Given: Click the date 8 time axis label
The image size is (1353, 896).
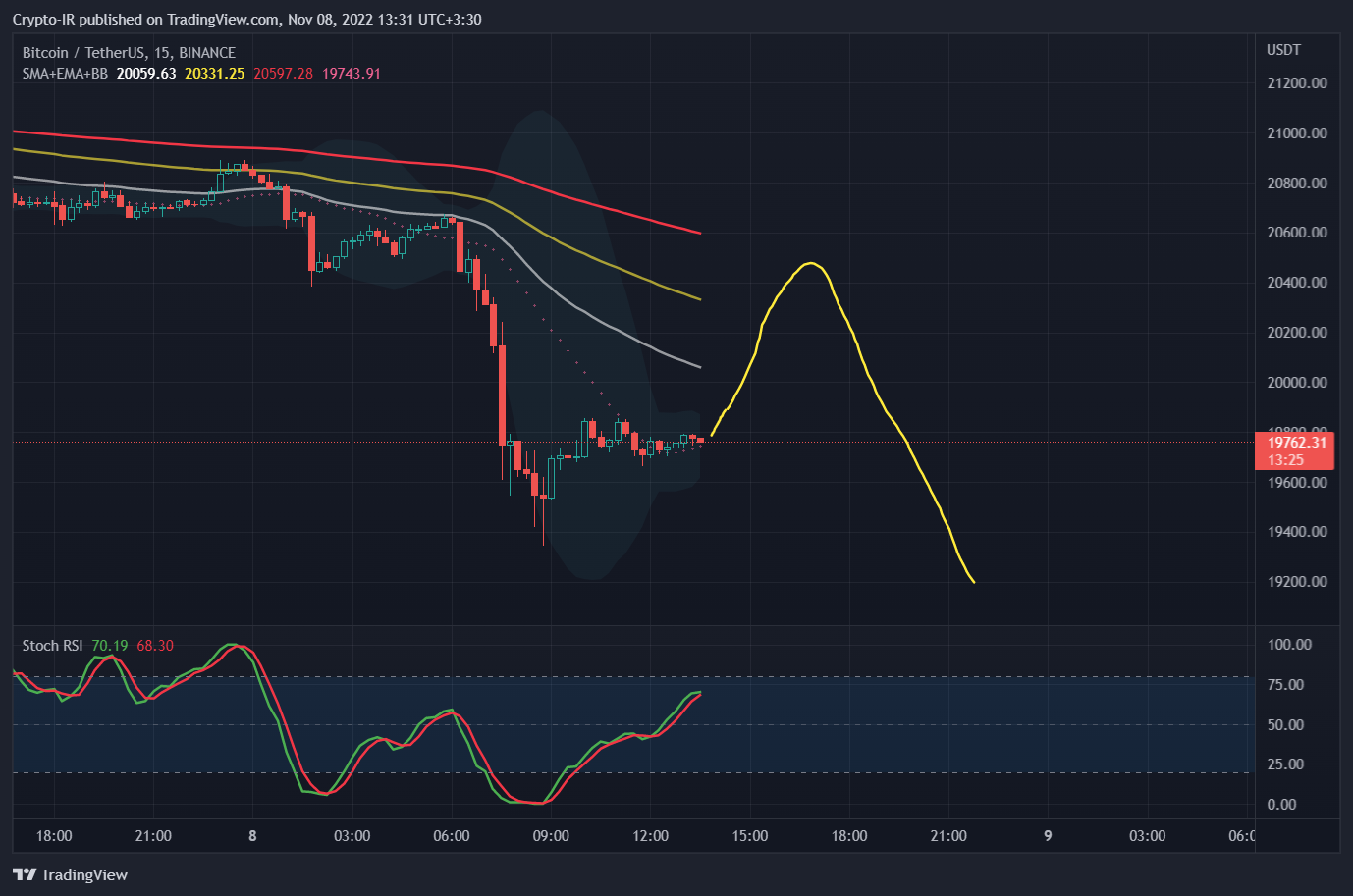Looking at the screenshot, I should (252, 836).
